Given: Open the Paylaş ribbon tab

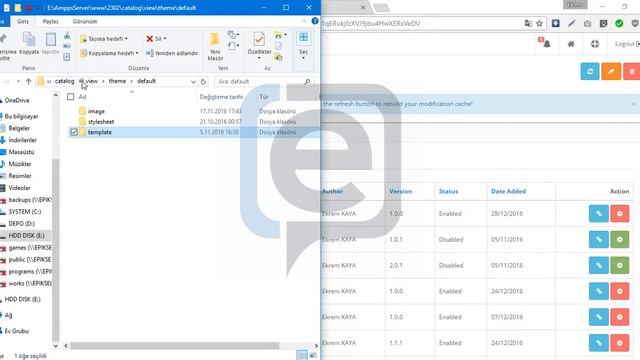Looking at the screenshot, I should click(x=51, y=21).
